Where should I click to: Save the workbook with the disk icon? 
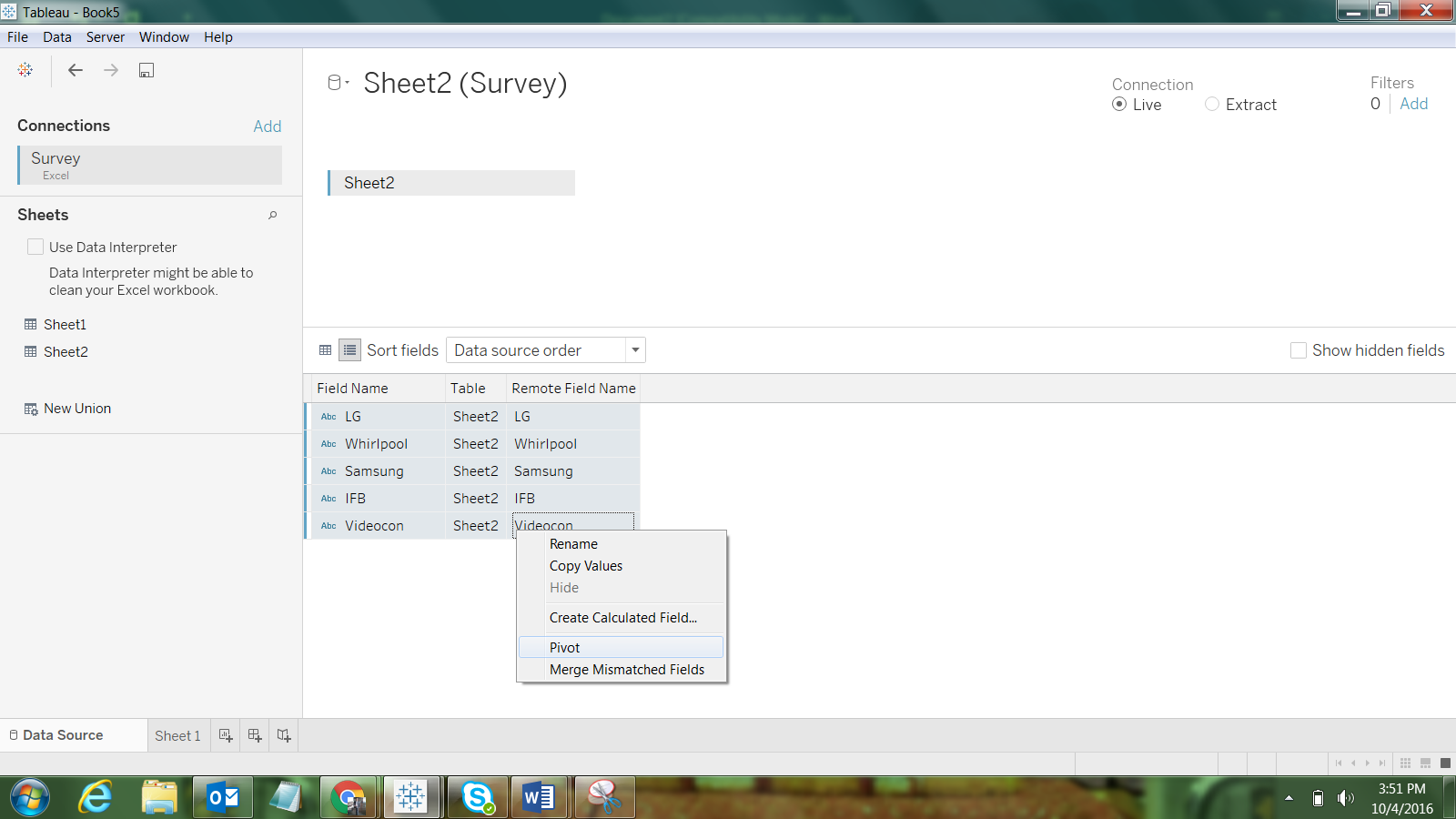coord(147,70)
